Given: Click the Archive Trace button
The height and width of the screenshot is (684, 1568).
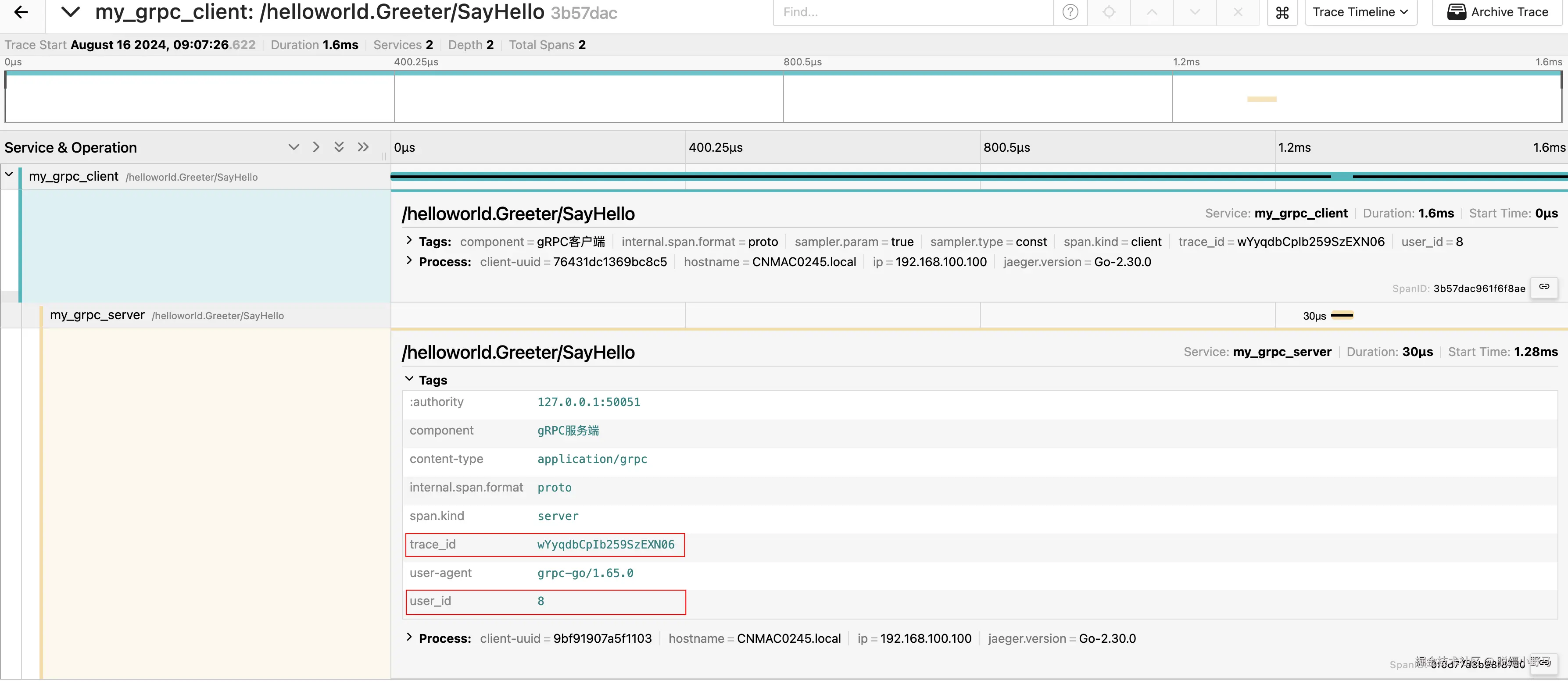Looking at the screenshot, I should [1498, 12].
